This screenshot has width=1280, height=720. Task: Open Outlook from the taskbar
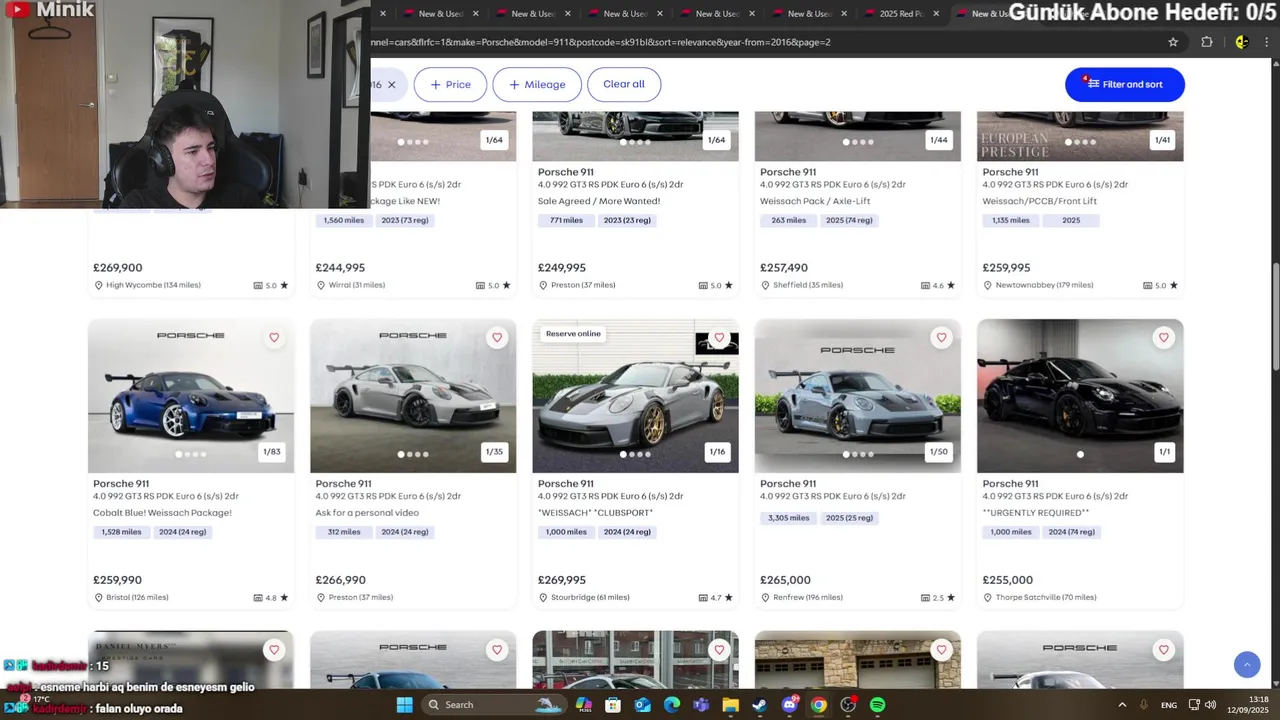coord(642,705)
